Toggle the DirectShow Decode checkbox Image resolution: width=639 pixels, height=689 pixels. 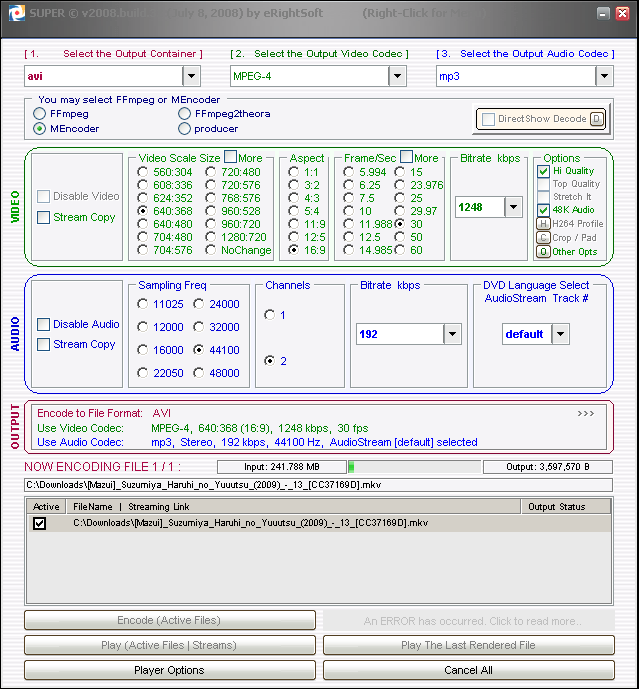488,119
